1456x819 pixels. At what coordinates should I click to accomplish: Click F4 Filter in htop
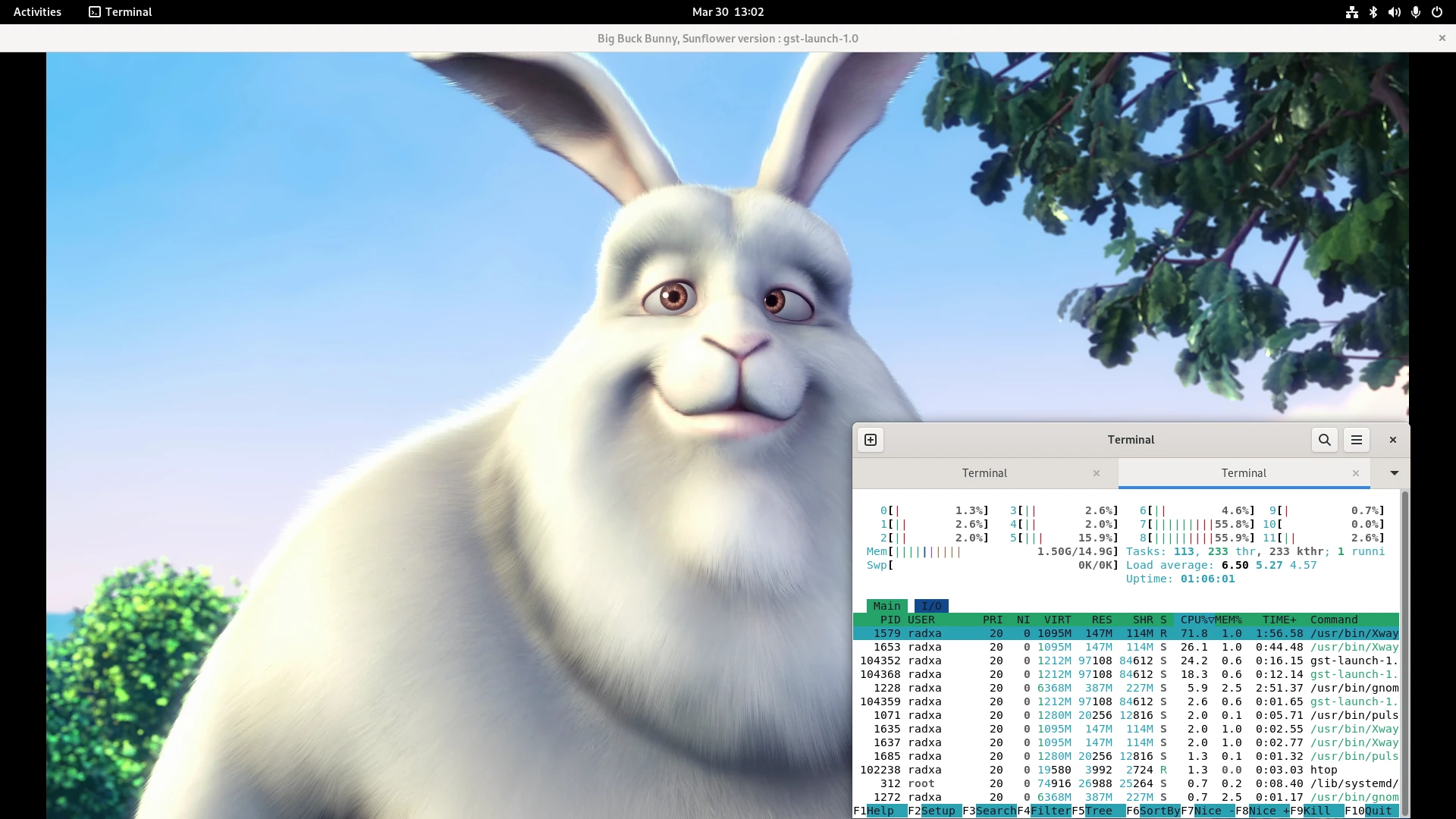pyautogui.click(x=1044, y=811)
